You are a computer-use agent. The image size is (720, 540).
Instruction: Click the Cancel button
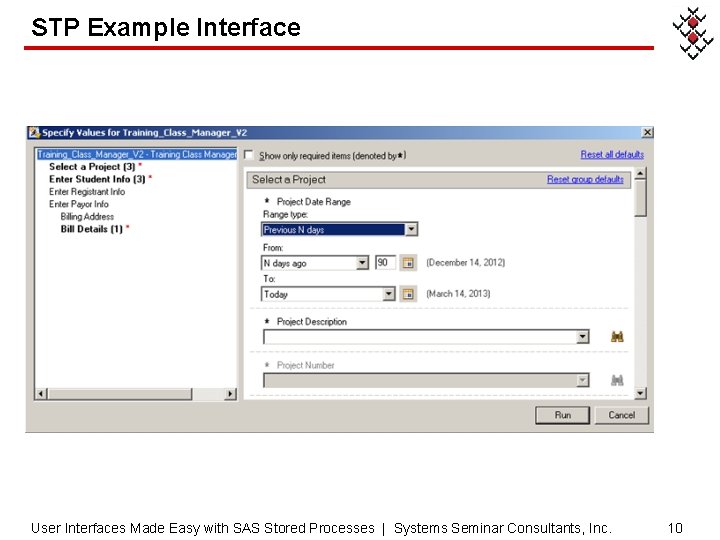622,415
